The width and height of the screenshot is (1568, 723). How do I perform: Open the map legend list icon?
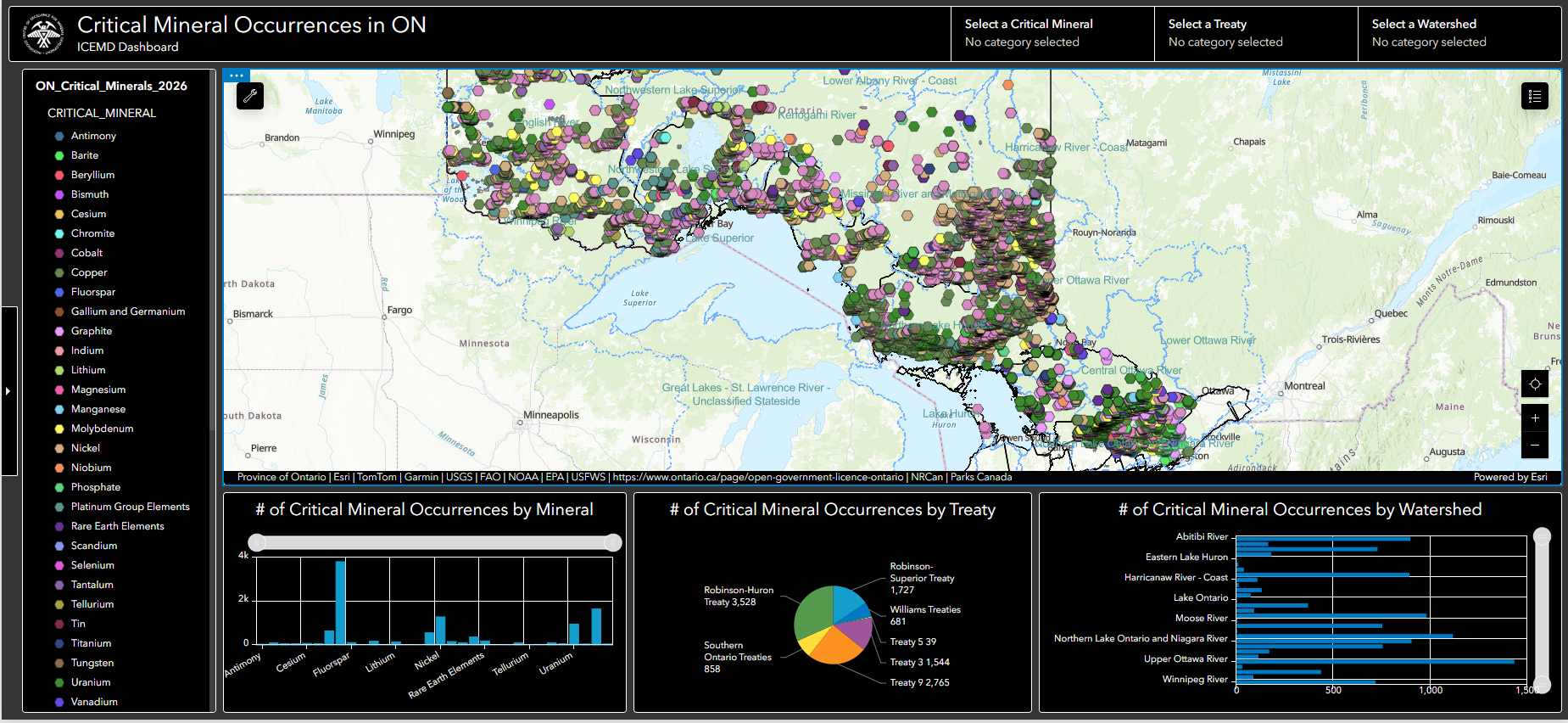coord(1535,96)
